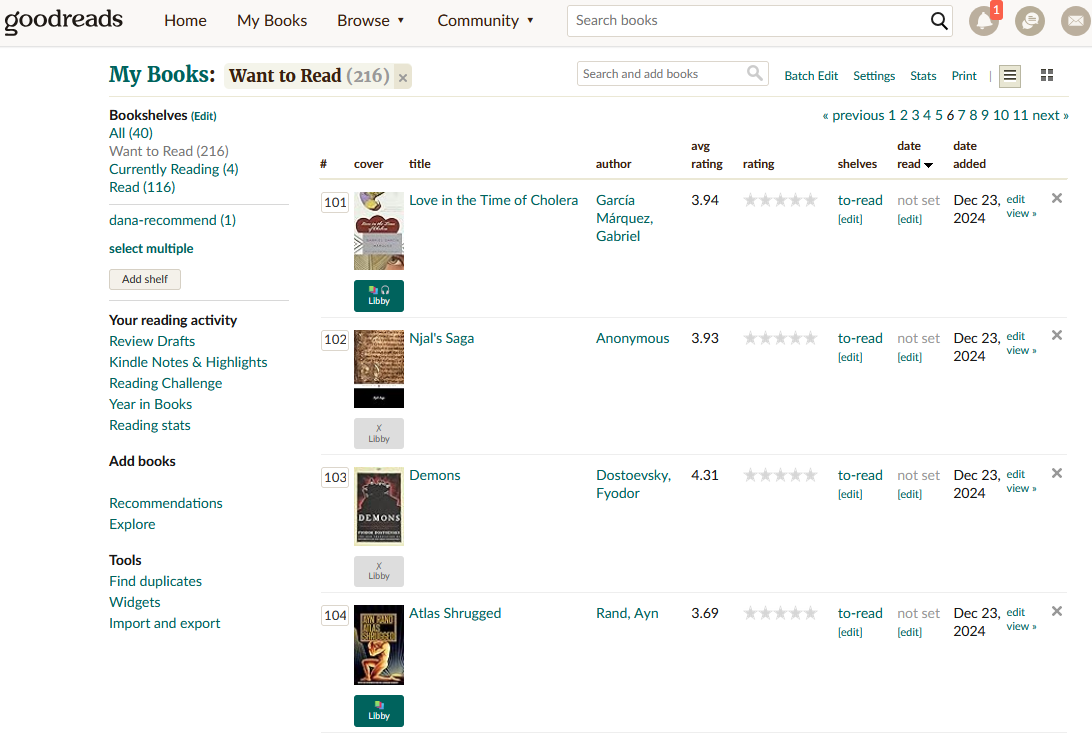Open the notifications bell icon
1092x737 pixels.
(983, 21)
